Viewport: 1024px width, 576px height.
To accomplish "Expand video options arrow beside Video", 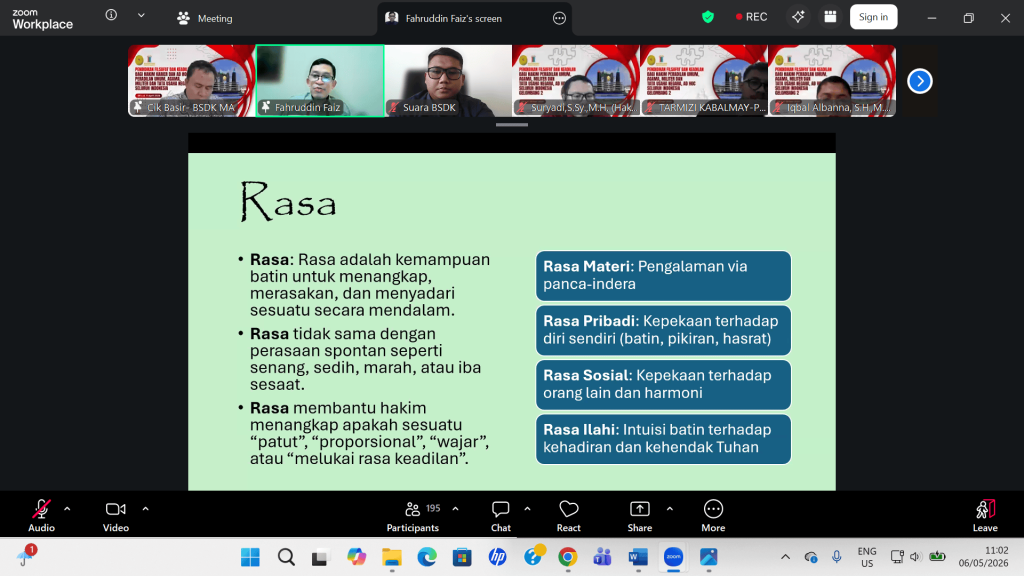I will (x=146, y=509).
